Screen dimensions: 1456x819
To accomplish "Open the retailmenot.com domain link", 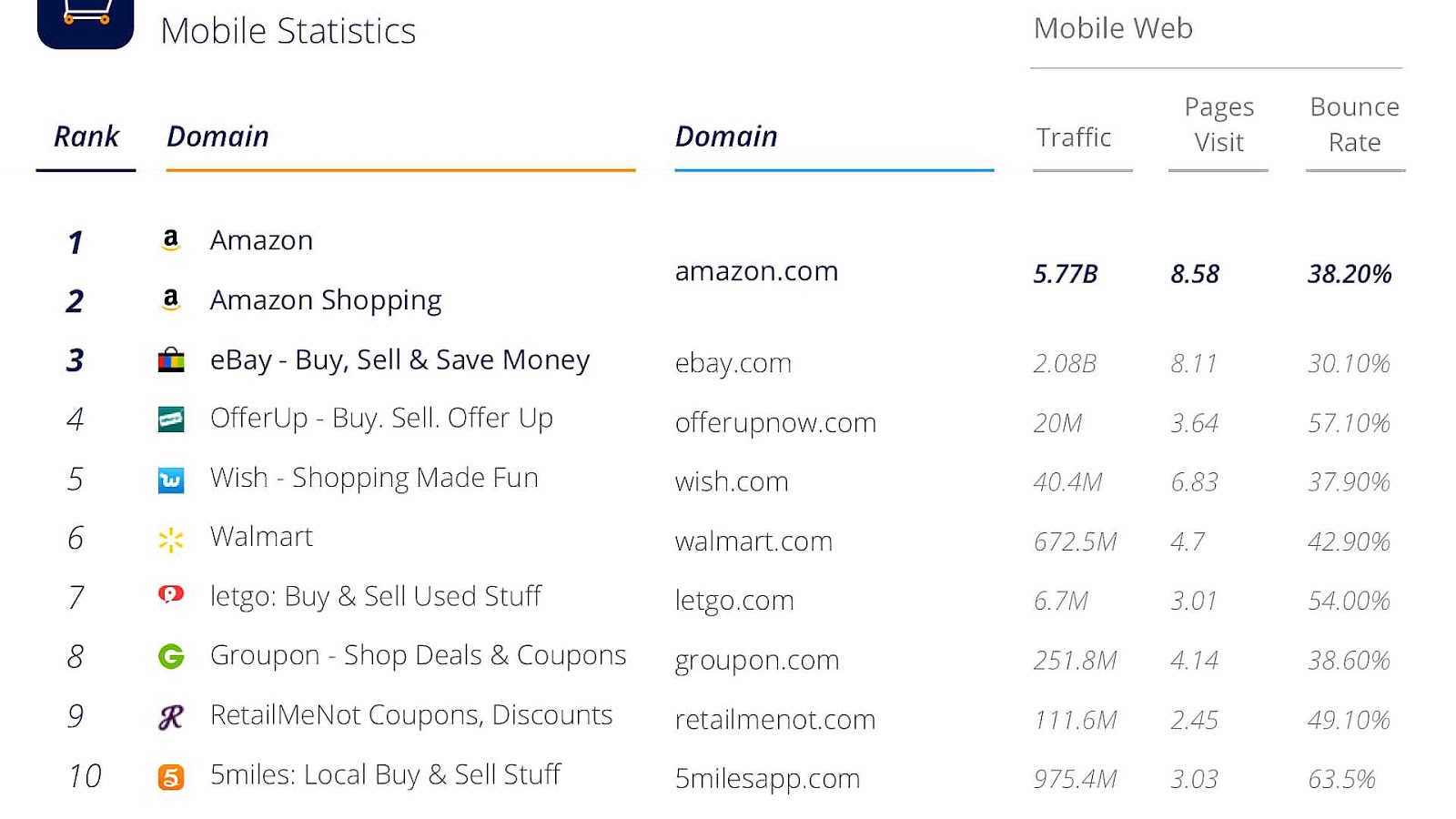I will (x=775, y=720).
